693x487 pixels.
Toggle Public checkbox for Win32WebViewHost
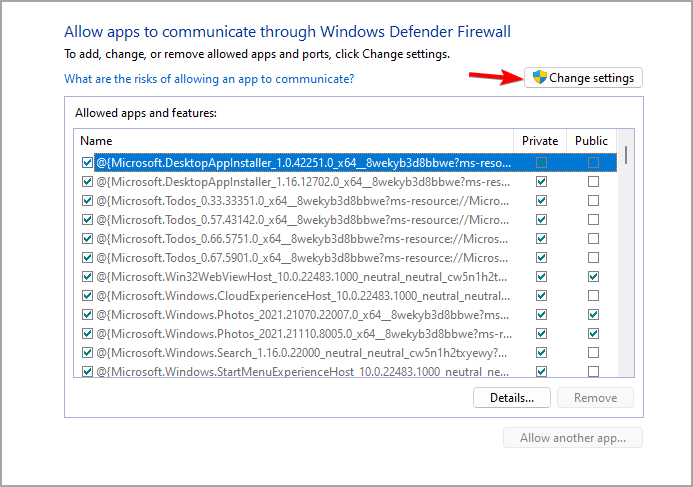point(593,276)
